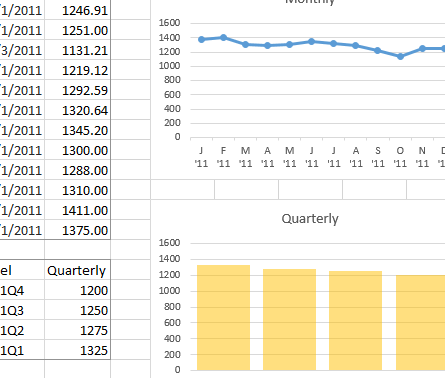The width and height of the screenshot is (445, 378).
Task: Click the cell with value 1131.21
Action: [77, 50]
